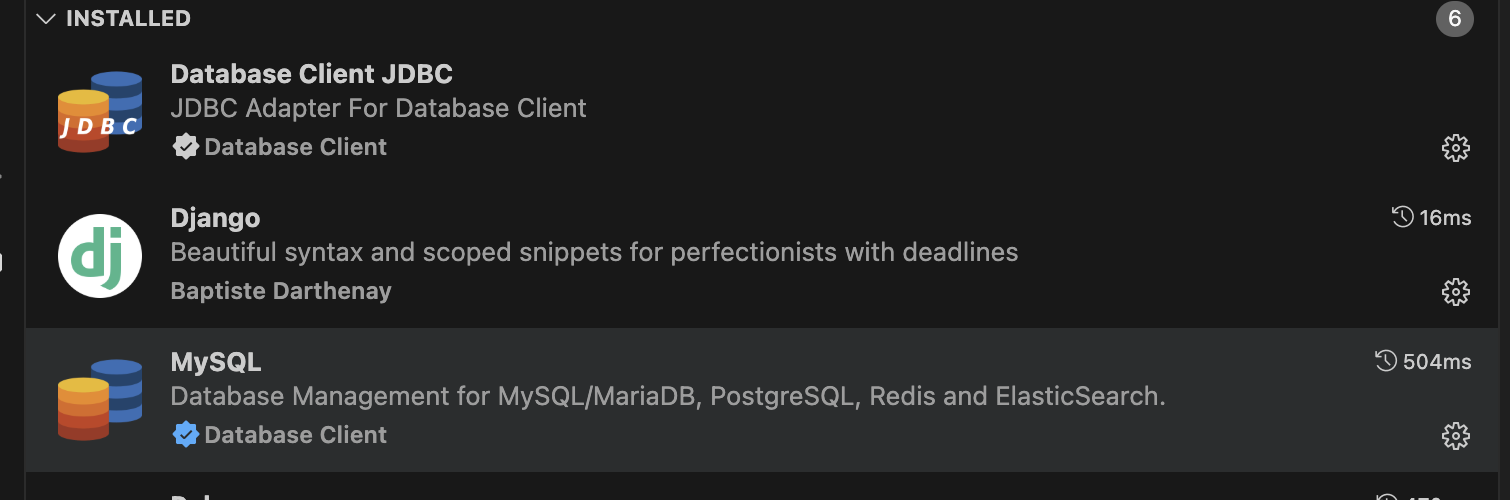This screenshot has width=1510, height=500.
Task: Select publisher name Baptiste Darthenay
Action: (x=281, y=291)
